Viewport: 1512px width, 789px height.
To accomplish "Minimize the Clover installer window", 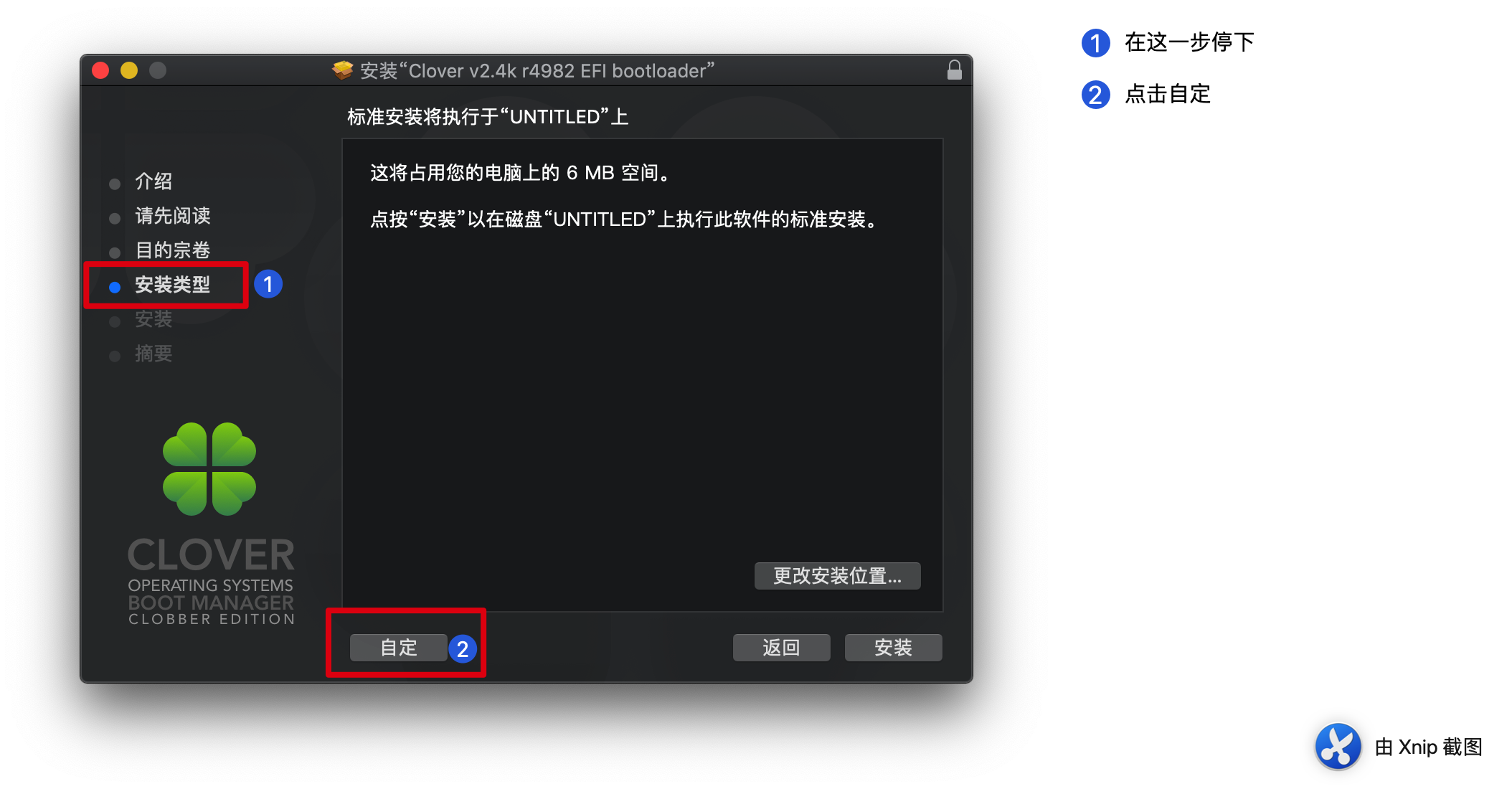I will [x=129, y=70].
